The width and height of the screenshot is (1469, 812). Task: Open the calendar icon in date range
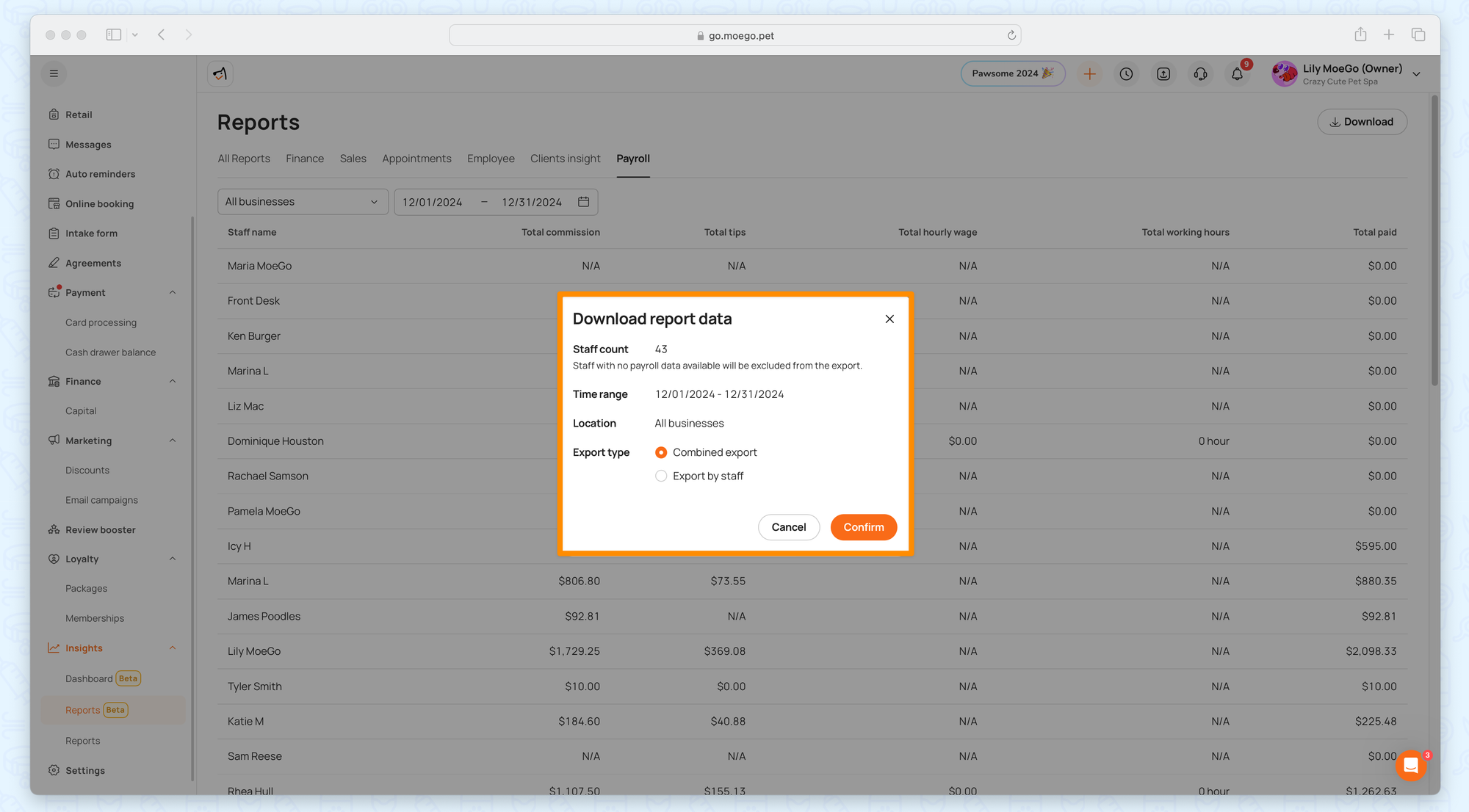pos(584,202)
